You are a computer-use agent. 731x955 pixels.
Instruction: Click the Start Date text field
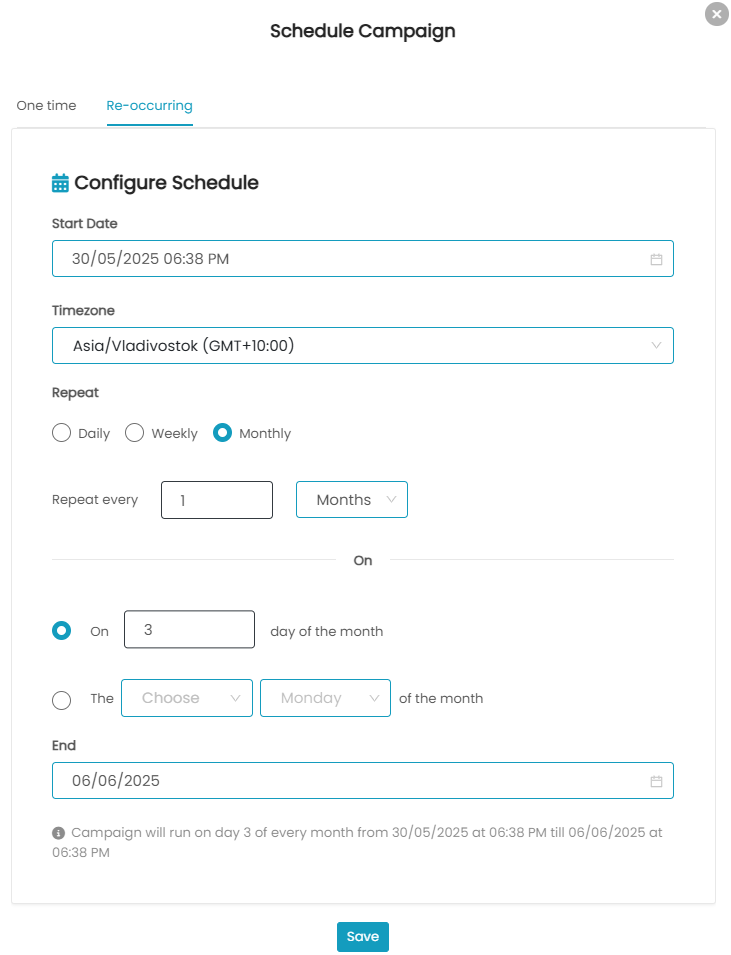click(363, 258)
